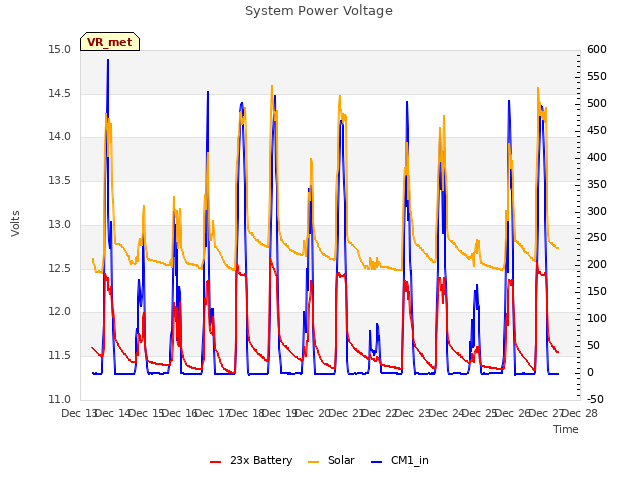The image size is (640, 480).
Task: Click the 13.0 left axis tick label
Action: coord(59,224)
